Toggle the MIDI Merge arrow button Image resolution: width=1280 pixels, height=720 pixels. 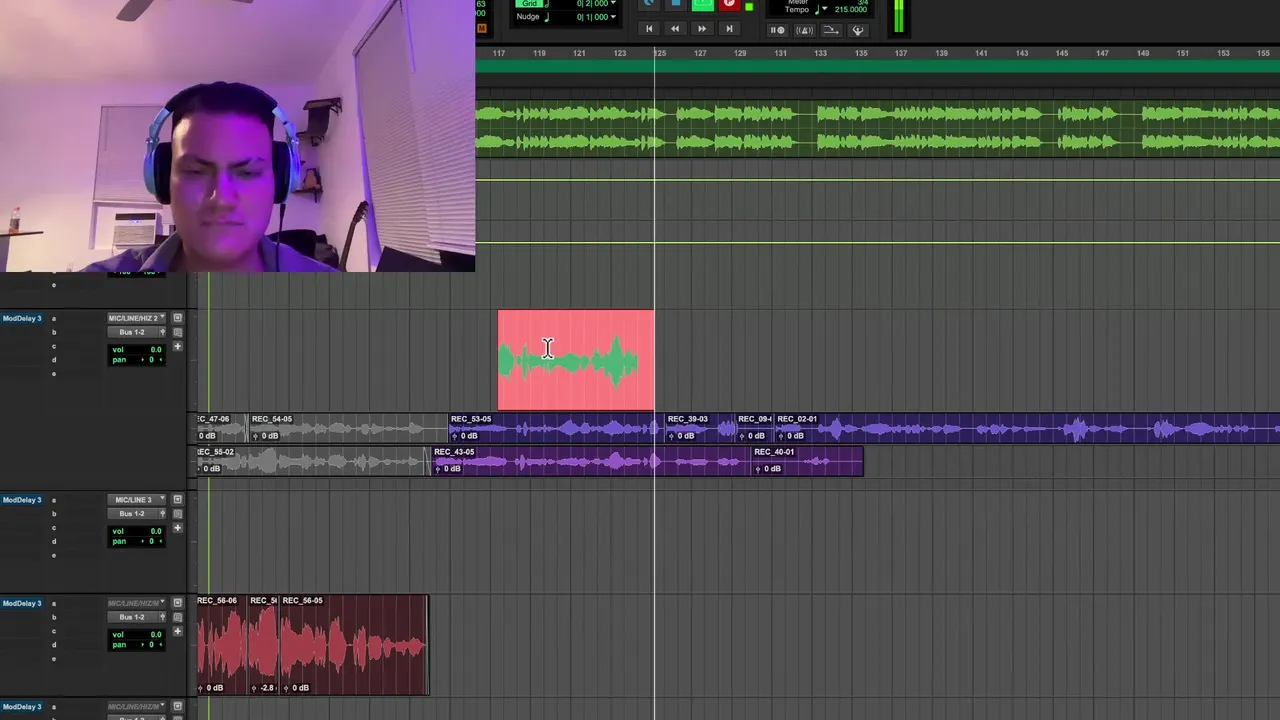tap(830, 30)
